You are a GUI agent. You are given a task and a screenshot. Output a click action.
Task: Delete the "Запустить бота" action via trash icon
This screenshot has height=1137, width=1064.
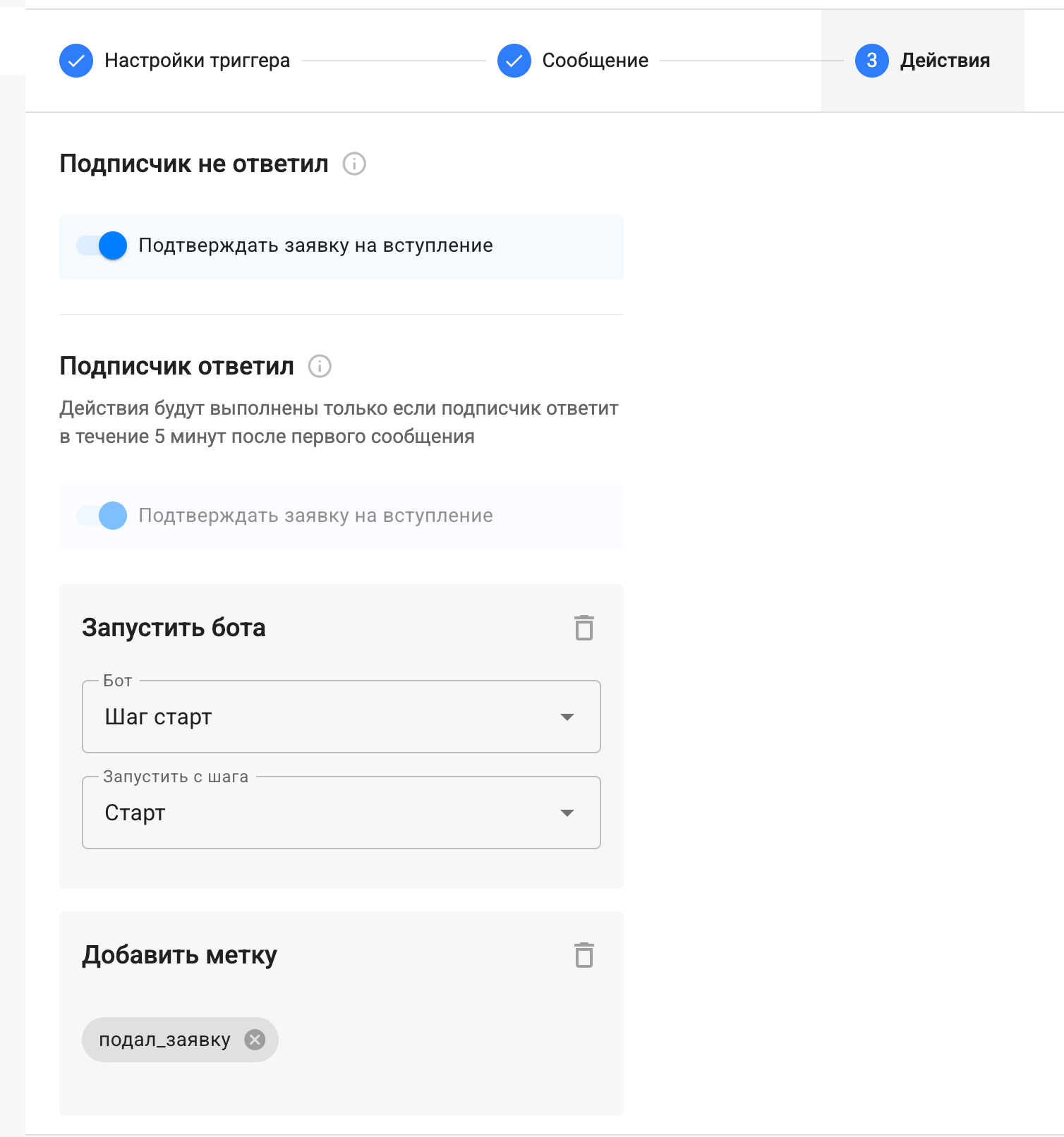[x=584, y=628]
